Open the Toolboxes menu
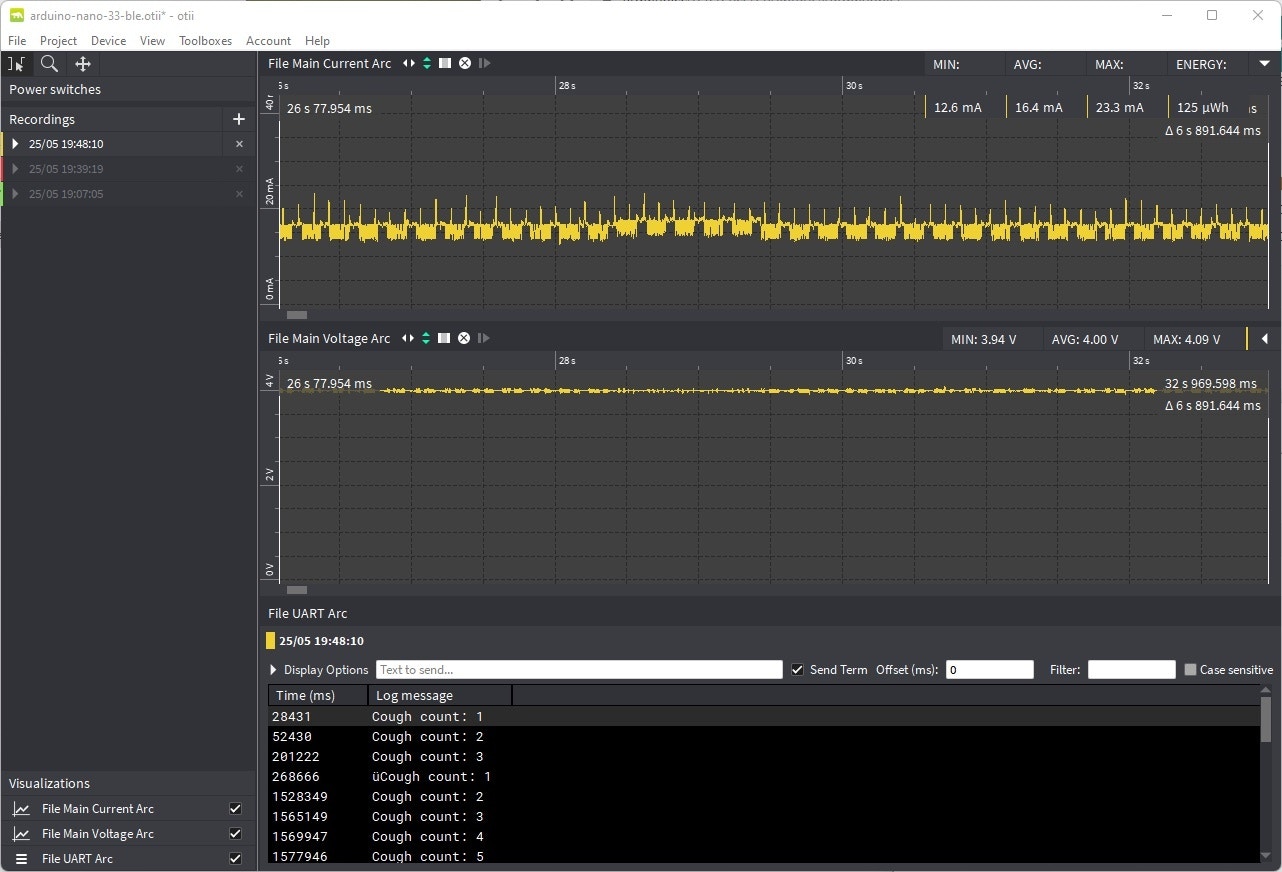This screenshot has width=1282, height=872. point(205,41)
